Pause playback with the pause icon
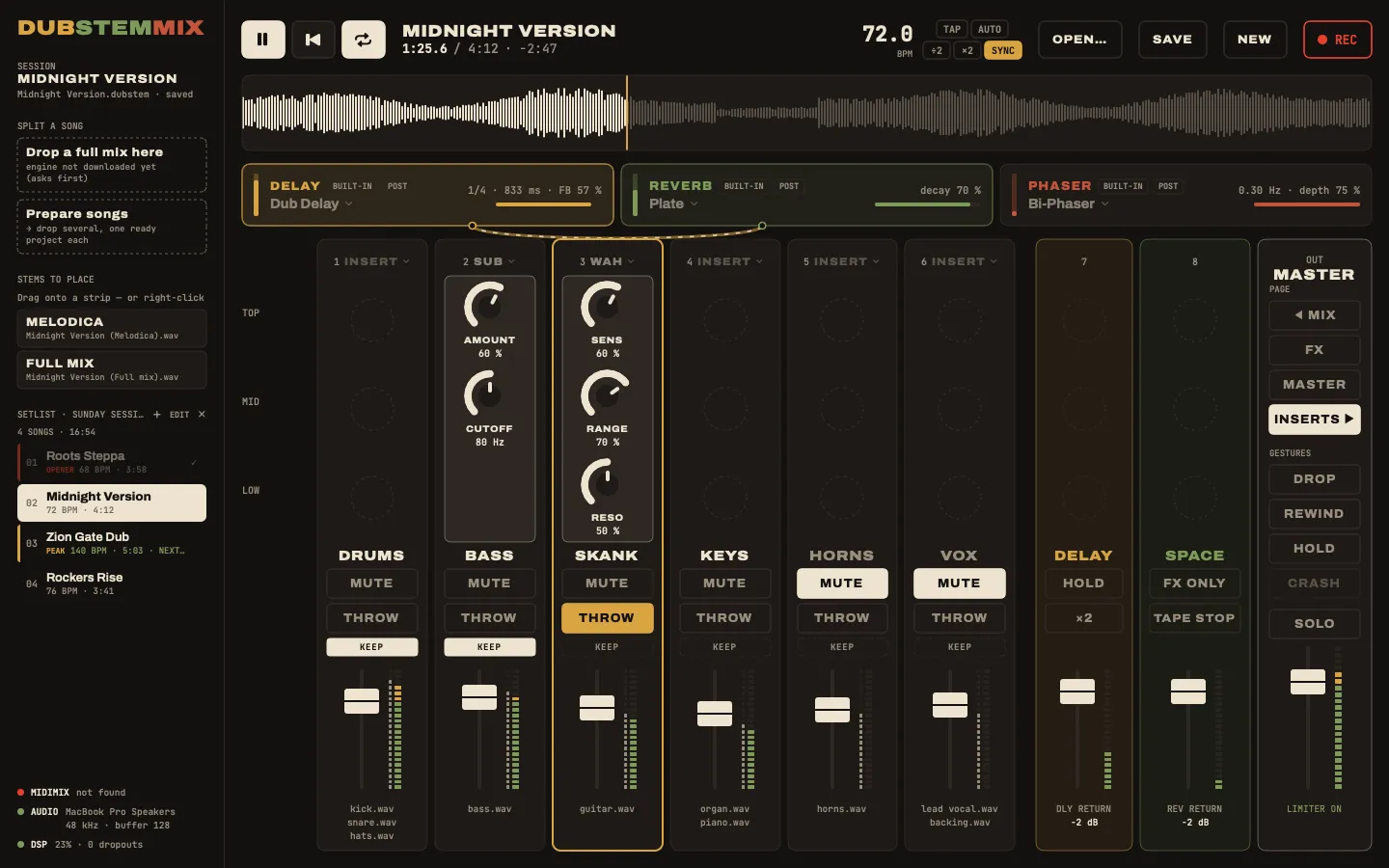Image resolution: width=1389 pixels, height=868 pixels. click(262, 40)
